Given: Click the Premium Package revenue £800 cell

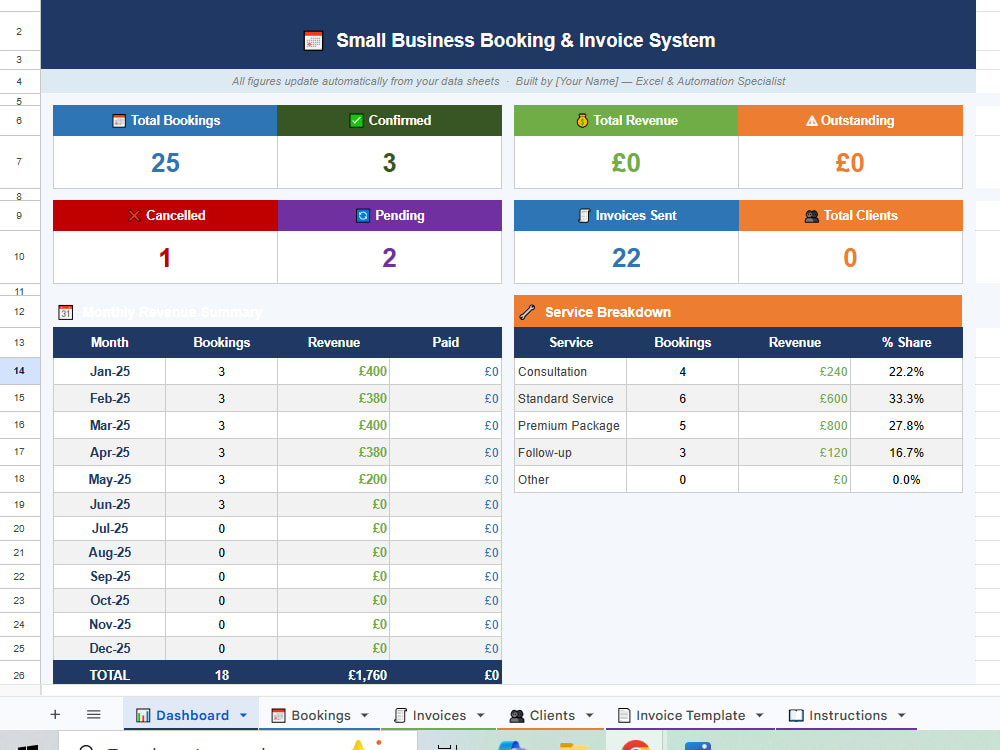Looking at the screenshot, I should point(795,425).
